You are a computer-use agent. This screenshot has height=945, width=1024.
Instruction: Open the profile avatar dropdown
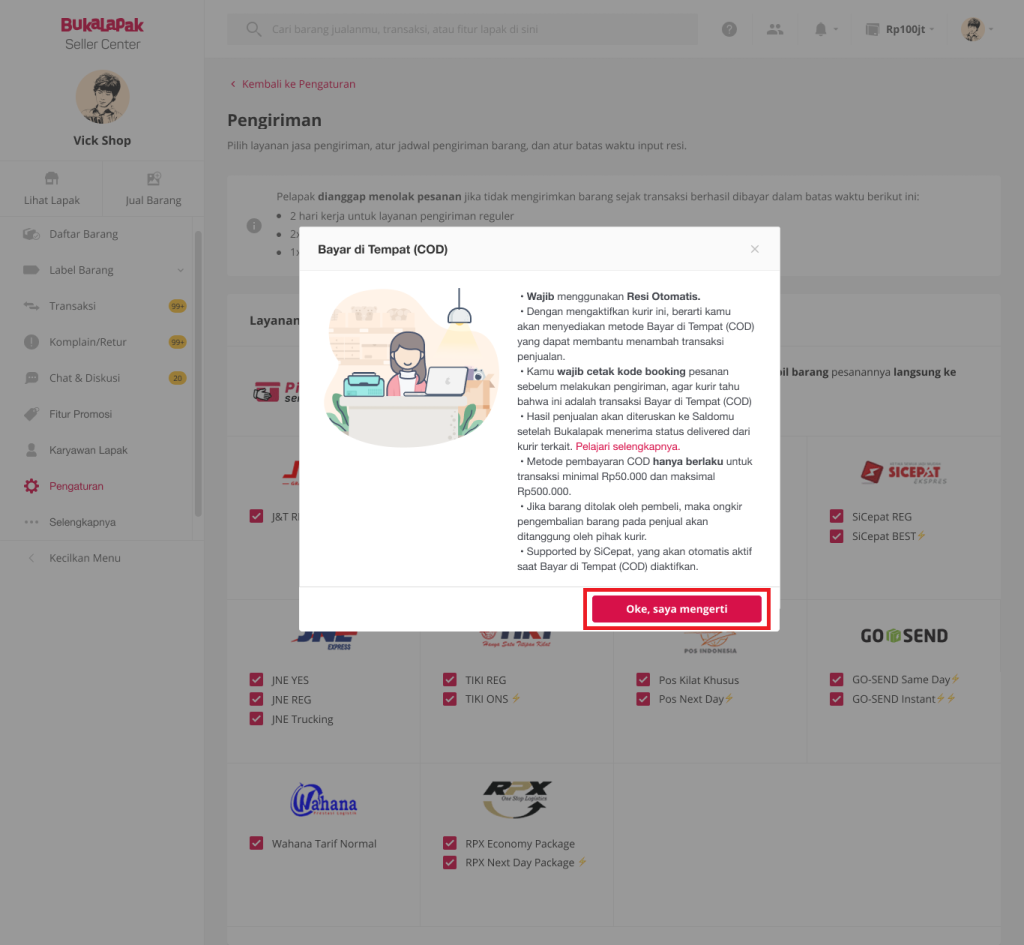tap(977, 29)
